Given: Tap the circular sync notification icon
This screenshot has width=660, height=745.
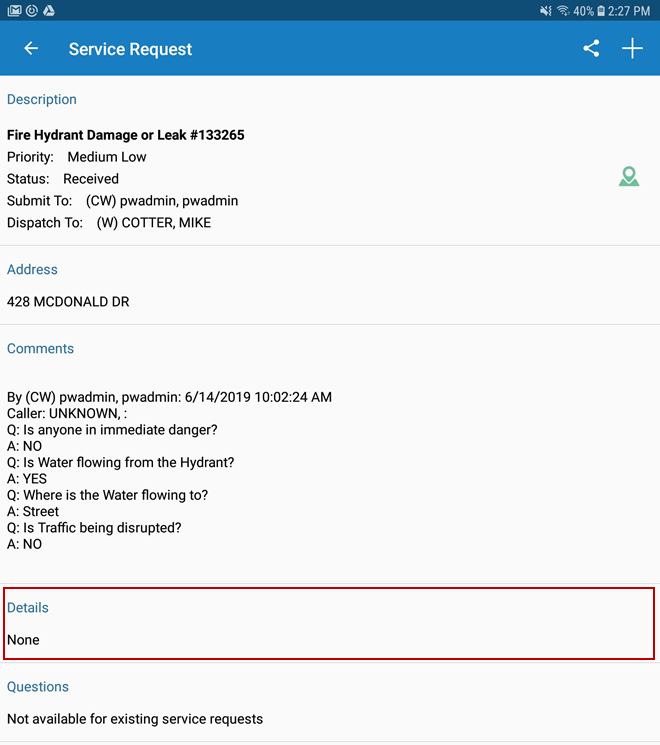Looking at the screenshot, I should 31,10.
